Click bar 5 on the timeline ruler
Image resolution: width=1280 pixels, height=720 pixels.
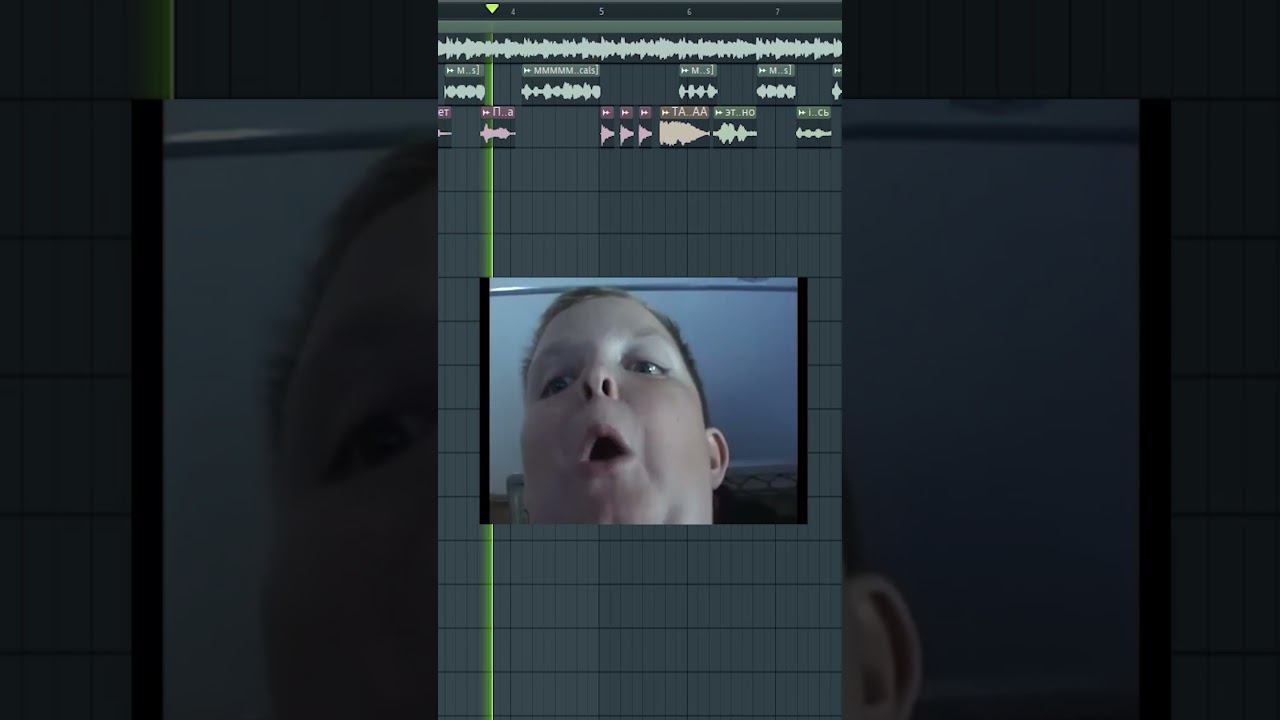click(x=601, y=12)
